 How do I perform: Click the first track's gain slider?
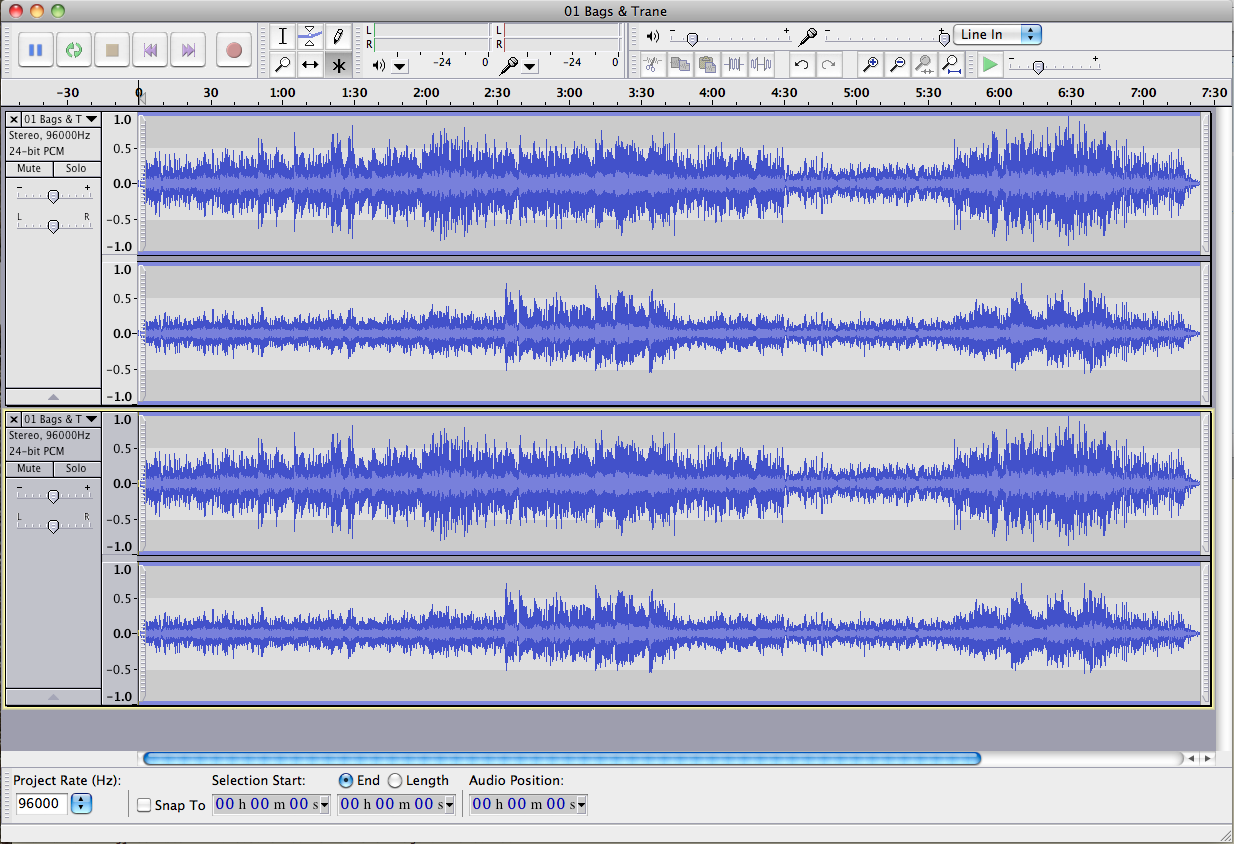[53, 196]
